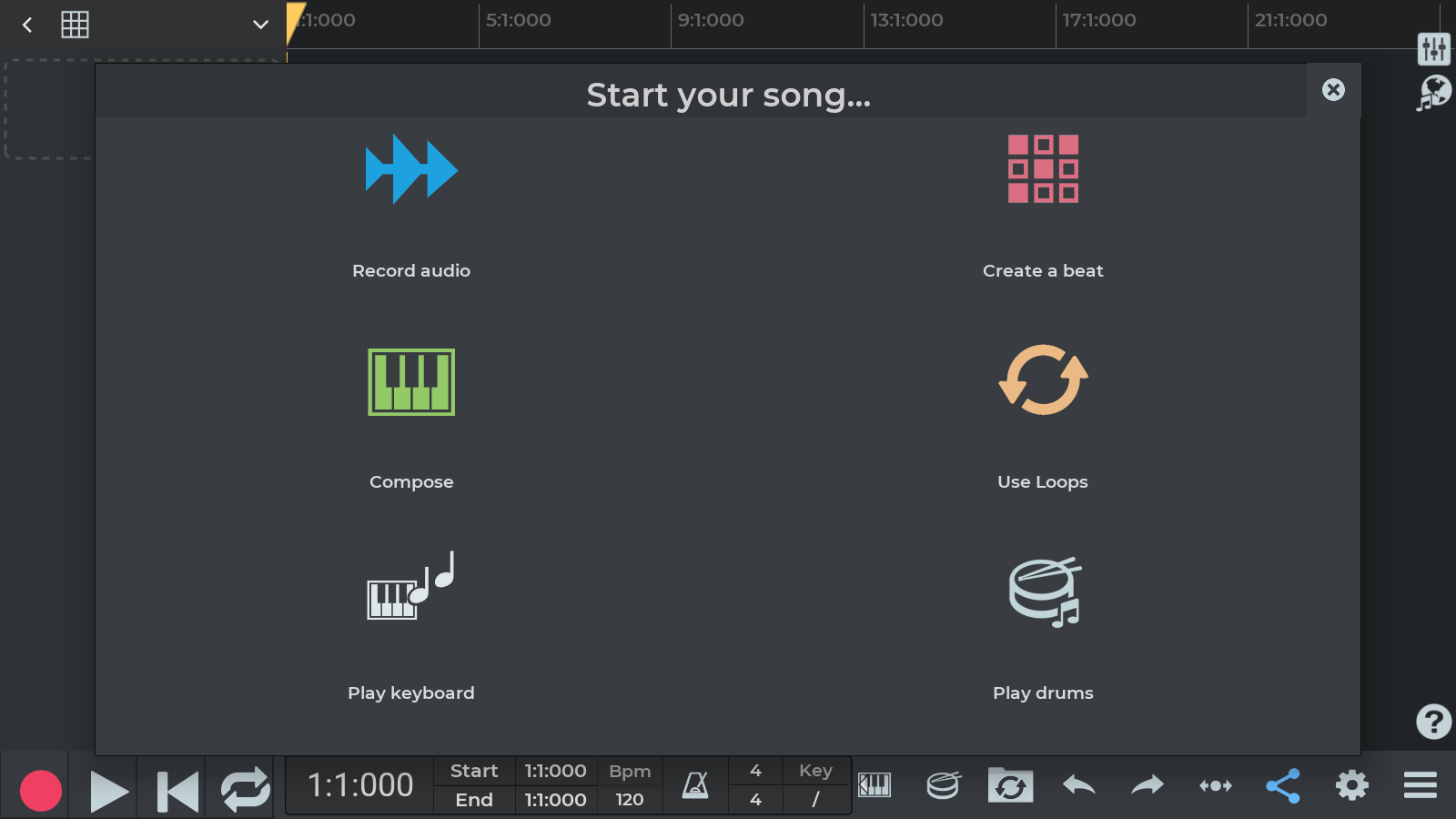Image resolution: width=1456 pixels, height=819 pixels.
Task: Open the mixer sliders icon
Action: 1434,48
